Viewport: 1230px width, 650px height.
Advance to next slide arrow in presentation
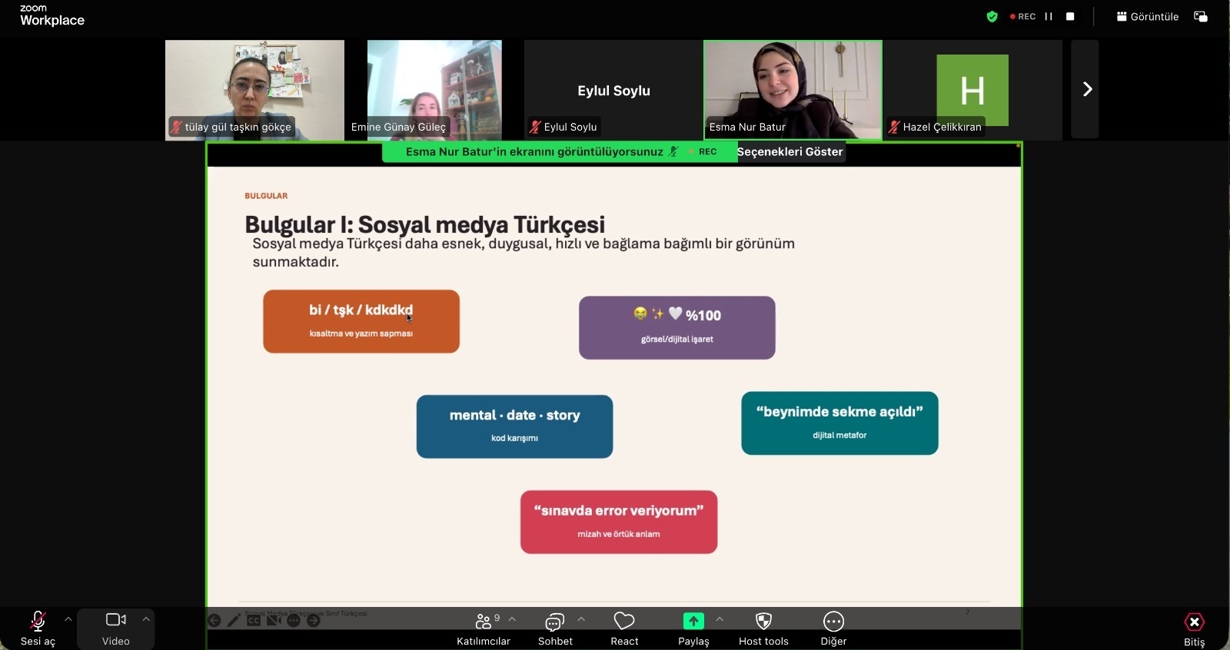tap(313, 621)
